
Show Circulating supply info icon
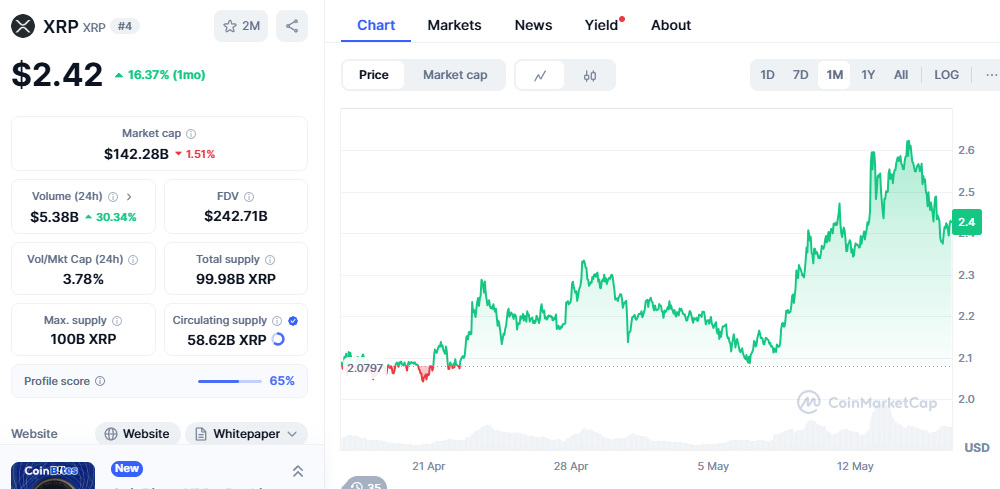(x=277, y=321)
